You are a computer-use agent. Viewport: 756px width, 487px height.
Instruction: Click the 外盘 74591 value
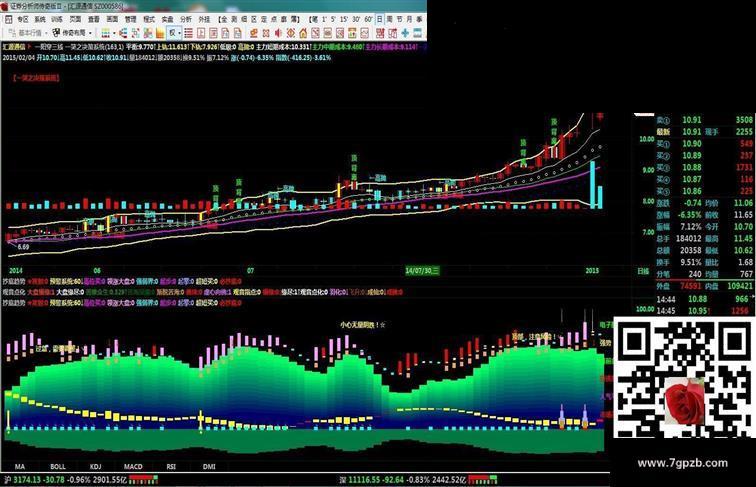point(690,286)
